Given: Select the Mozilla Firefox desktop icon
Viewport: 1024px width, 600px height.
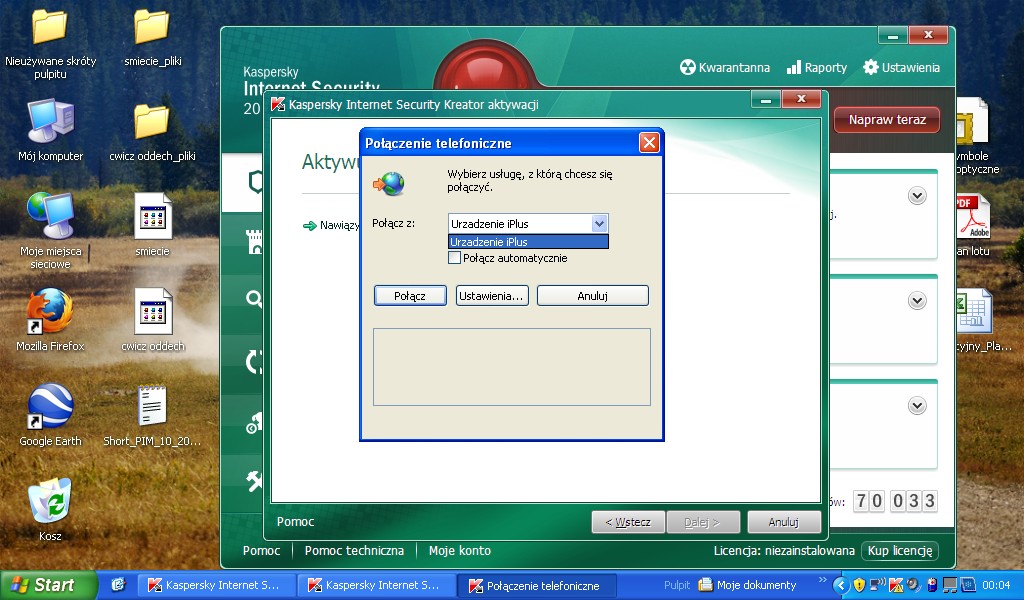Looking at the screenshot, I should (50, 320).
